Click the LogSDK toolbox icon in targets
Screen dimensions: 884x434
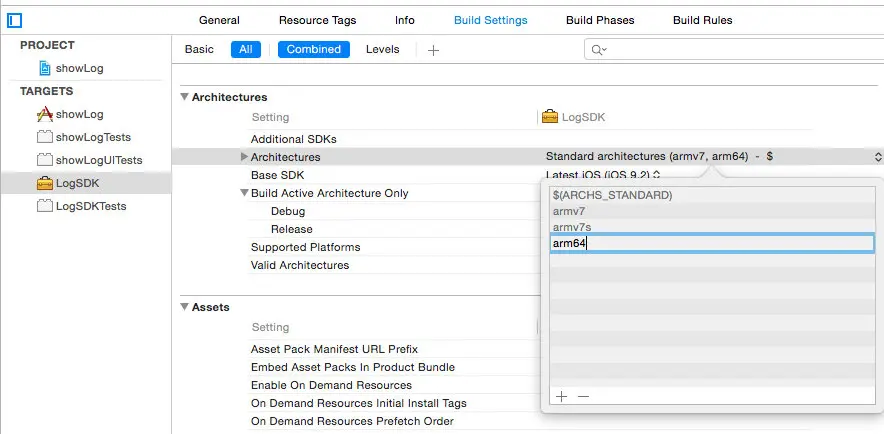pos(45,183)
